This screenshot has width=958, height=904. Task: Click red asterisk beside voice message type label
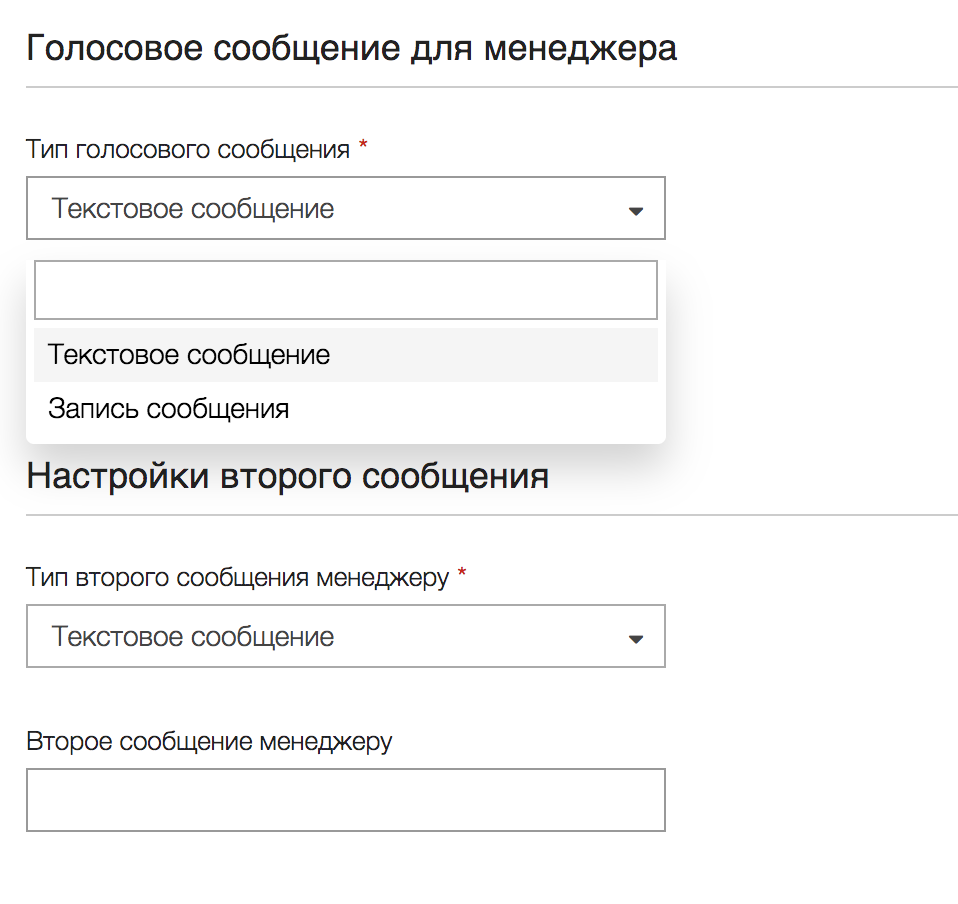click(x=364, y=146)
